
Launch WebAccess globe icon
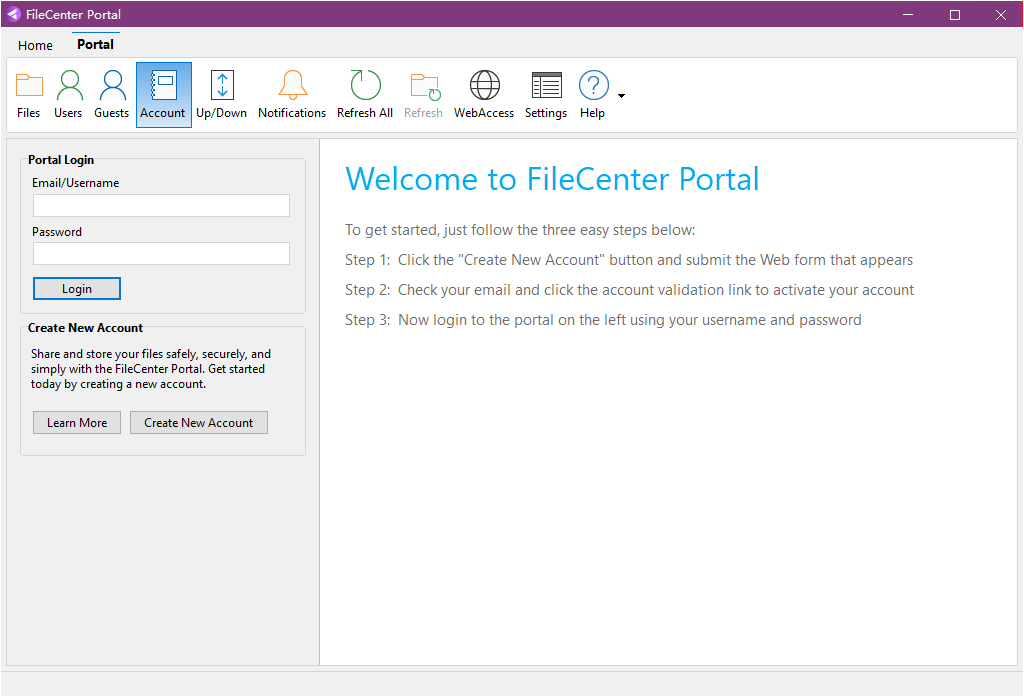pyautogui.click(x=484, y=95)
